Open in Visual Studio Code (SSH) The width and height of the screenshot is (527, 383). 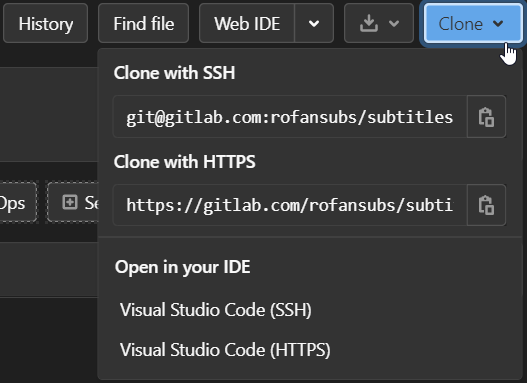pos(216,309)
